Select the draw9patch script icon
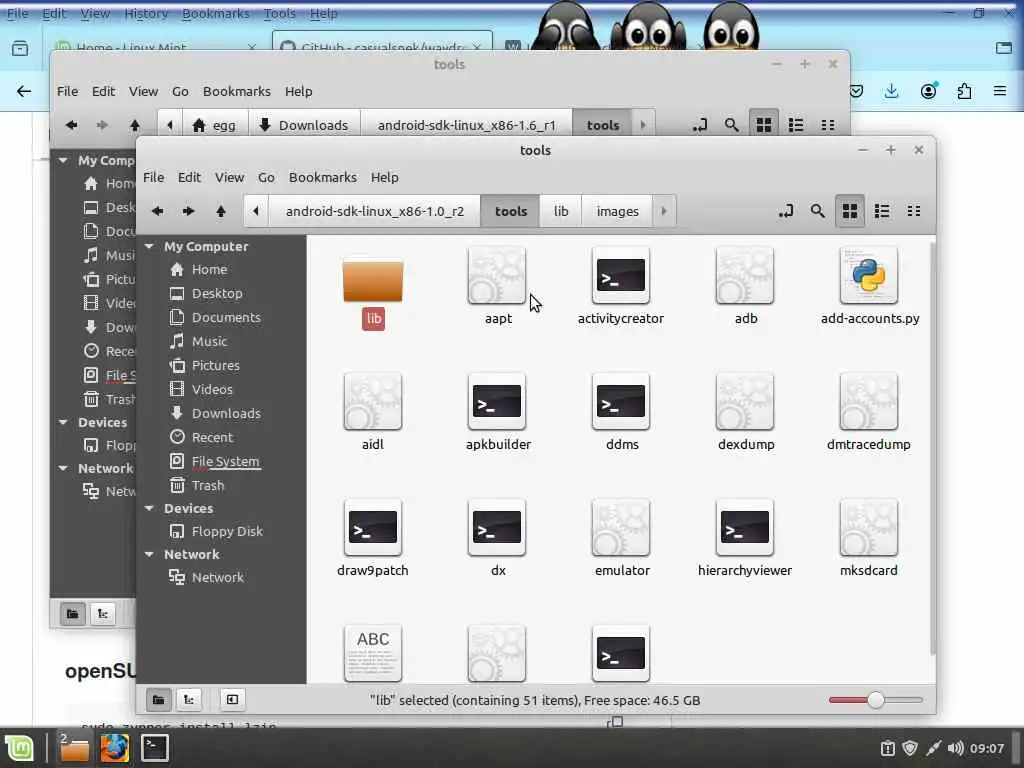The width and height of the screenshot is (1024, 768). (x=372, y=527)
